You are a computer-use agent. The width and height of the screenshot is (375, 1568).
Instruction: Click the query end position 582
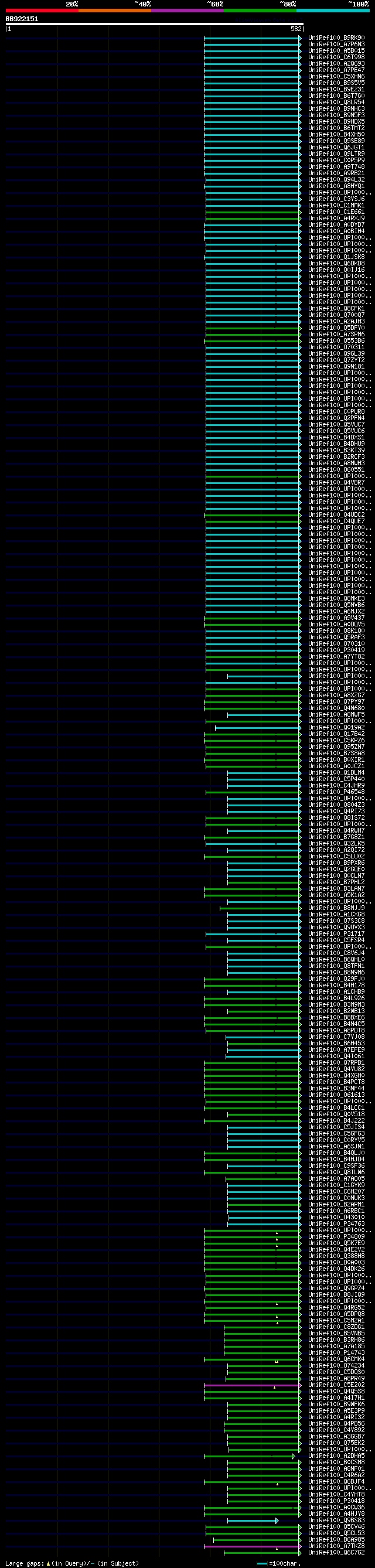pos(296,29)
